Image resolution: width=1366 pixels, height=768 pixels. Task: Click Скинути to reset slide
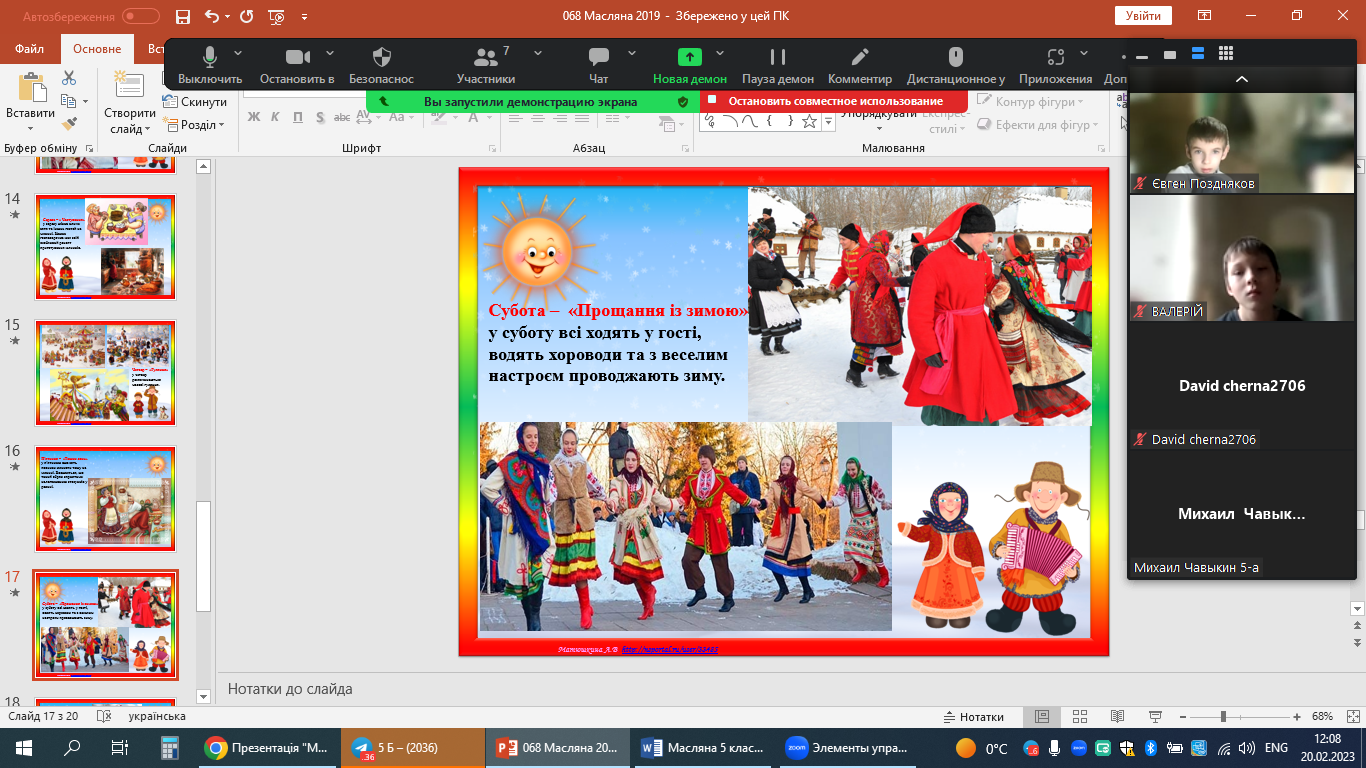tap(195, 102)
